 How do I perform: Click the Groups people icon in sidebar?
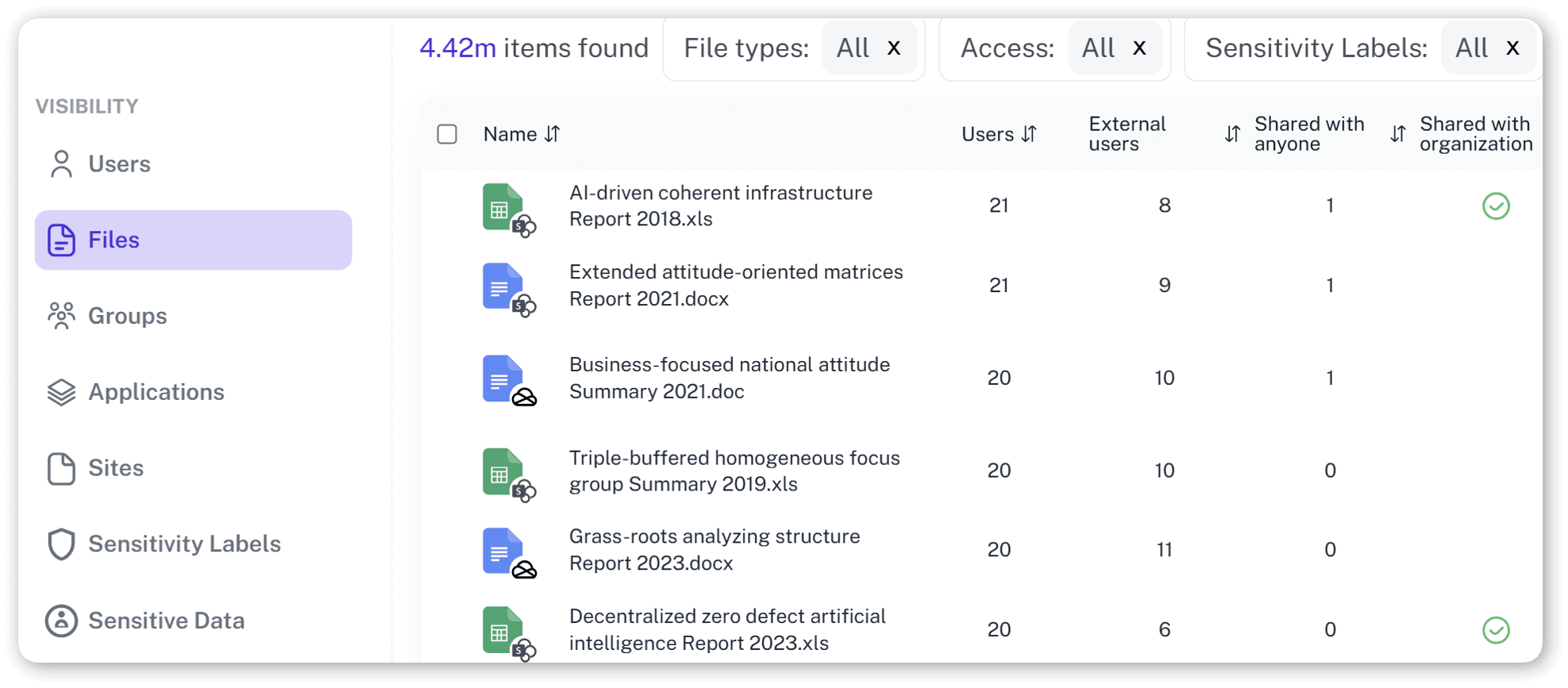(x=61, y=316)
